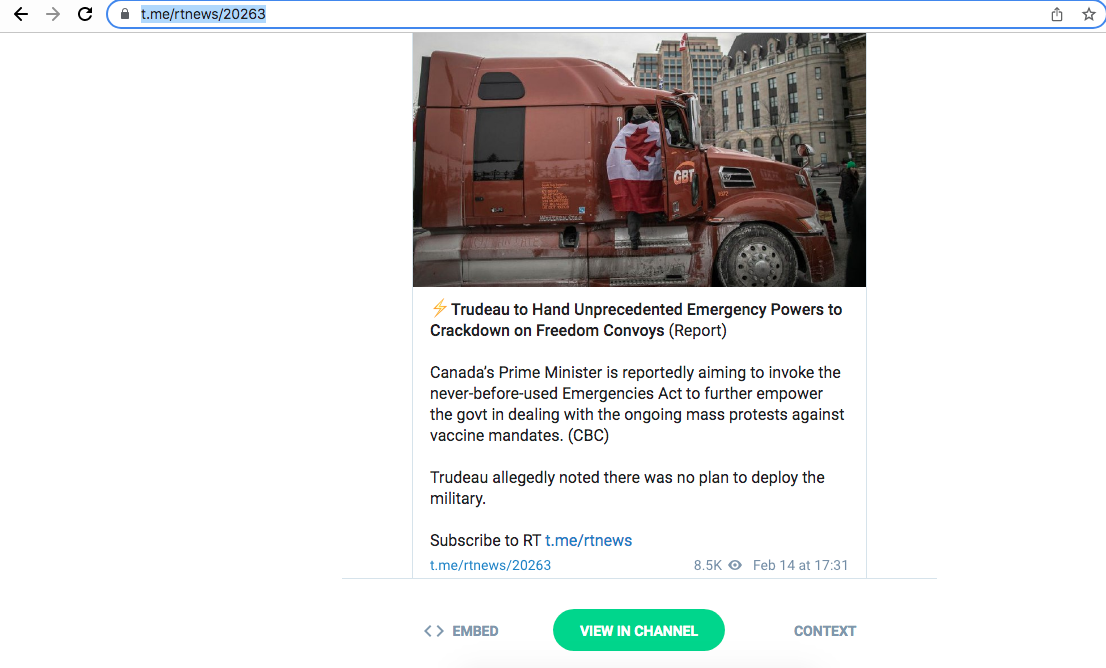The image size is (1106, 668).
Task: Click the VIEW IN CHANNEL button
Action: click(638, 631)
